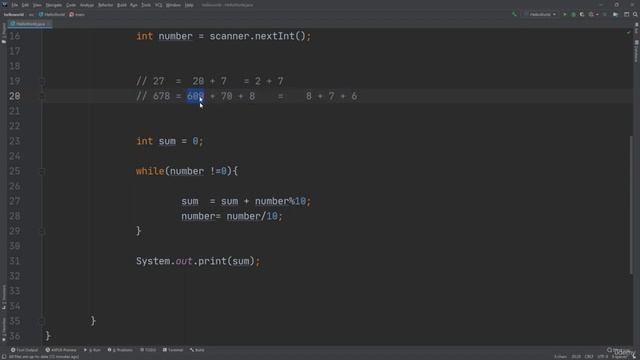Open the Structure tool window sidebar tab
Image resolution: width=640 pixels, height=360 pixels.
click(4, 297)
